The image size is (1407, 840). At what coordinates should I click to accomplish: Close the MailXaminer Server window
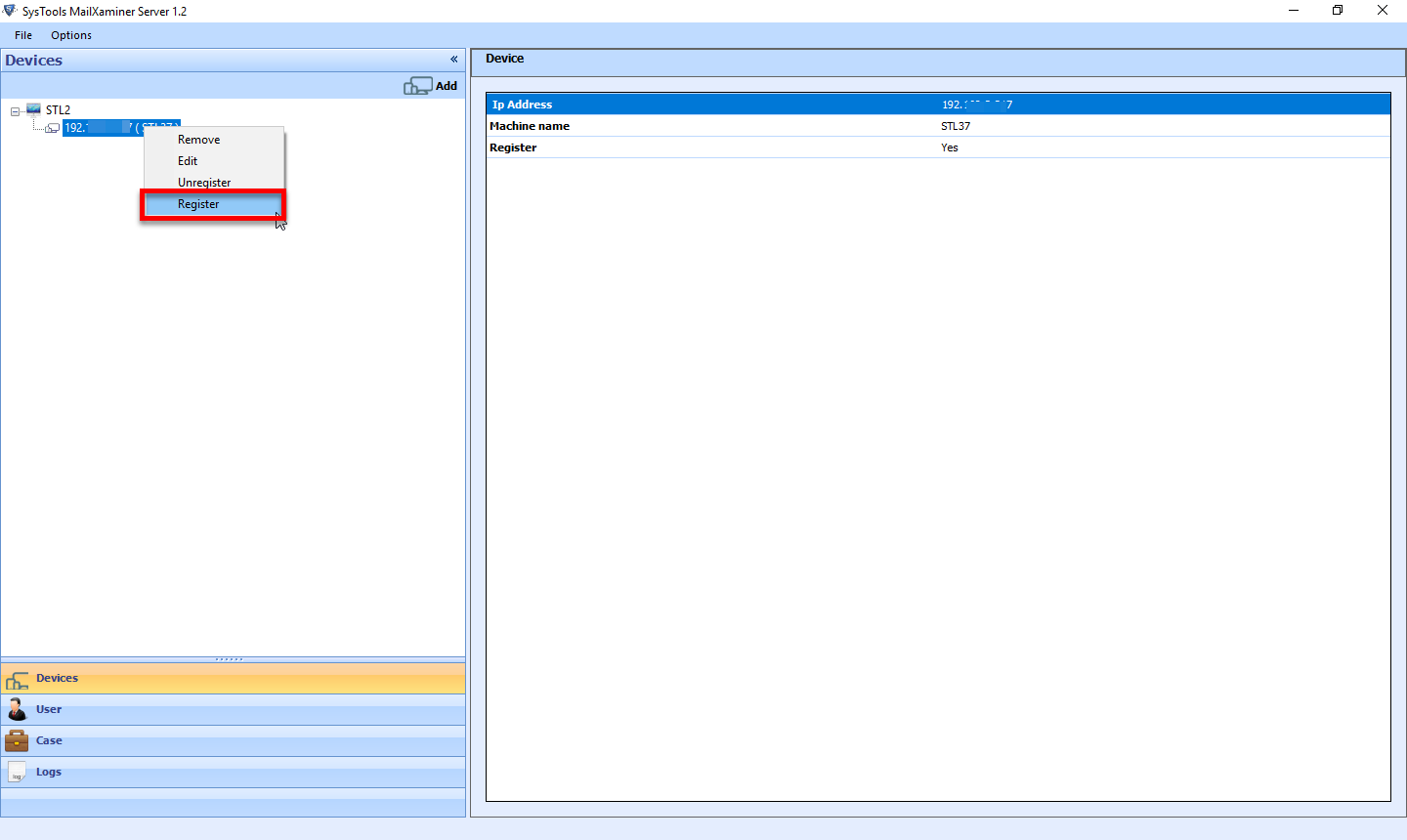pos(1383,11)
